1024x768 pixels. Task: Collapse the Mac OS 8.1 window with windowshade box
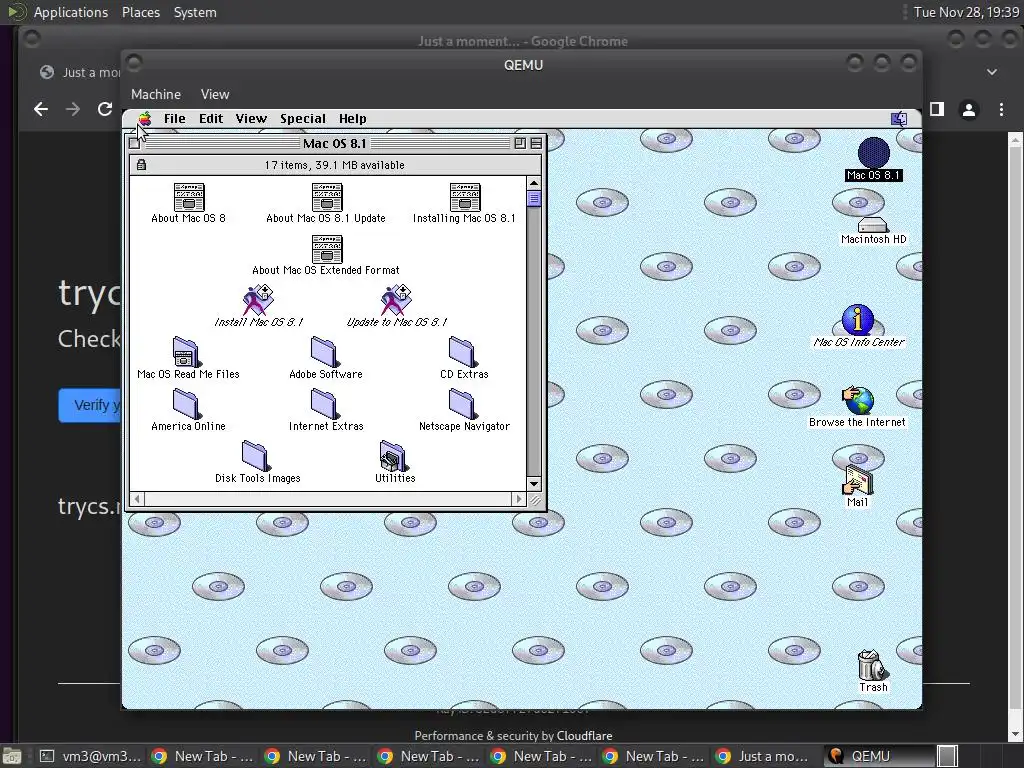tap(536, 144)
